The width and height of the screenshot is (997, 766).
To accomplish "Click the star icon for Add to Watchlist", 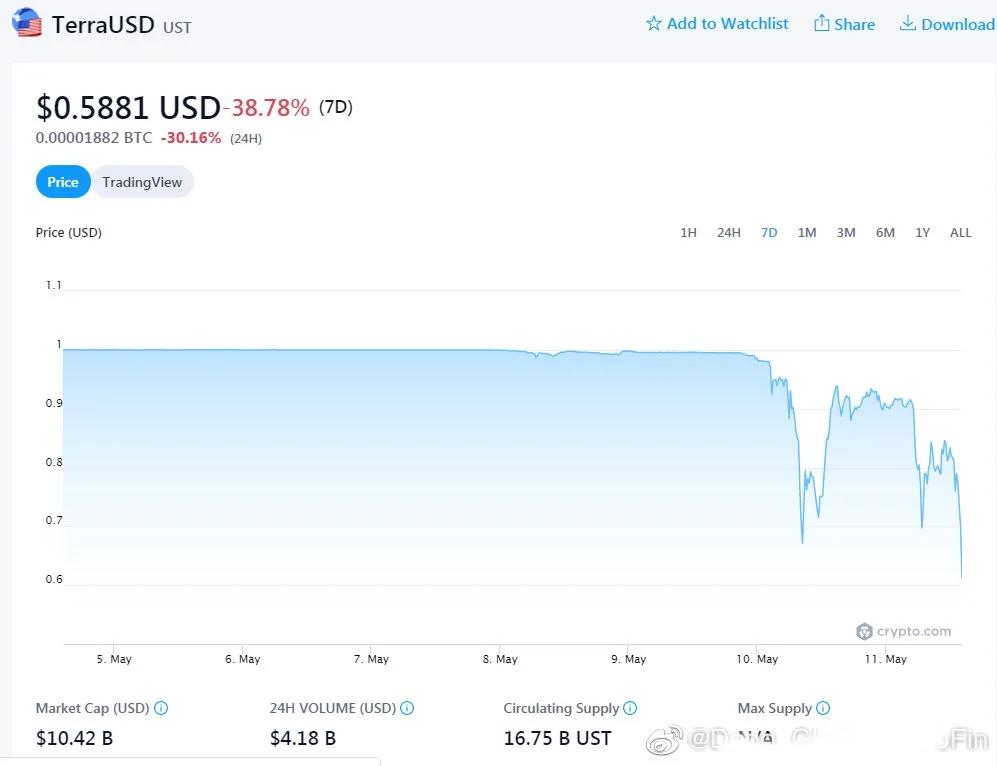I will click(654, 24).
